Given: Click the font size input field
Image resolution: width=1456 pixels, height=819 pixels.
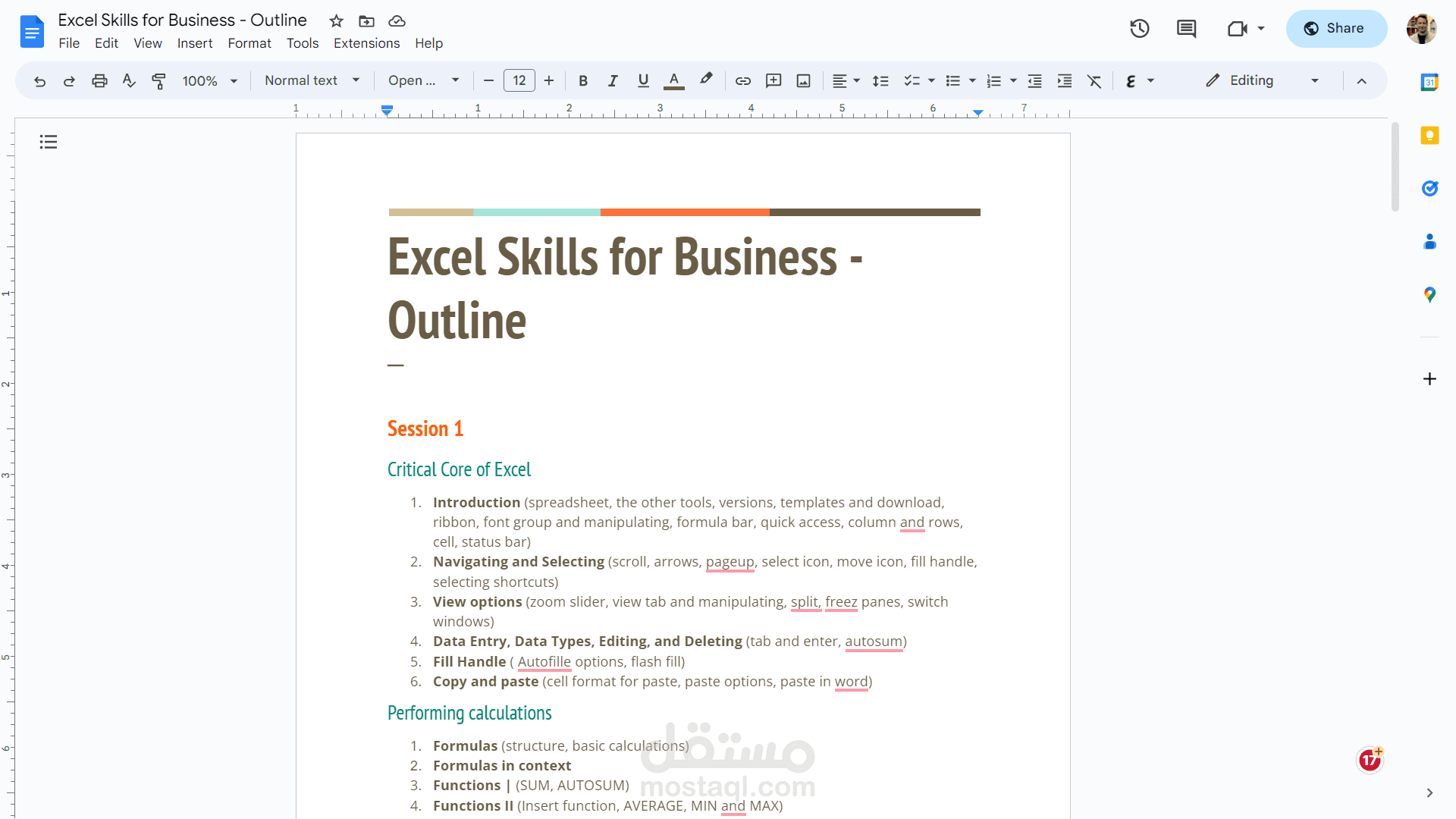Looking at the screenshot, I should (519, 80).
